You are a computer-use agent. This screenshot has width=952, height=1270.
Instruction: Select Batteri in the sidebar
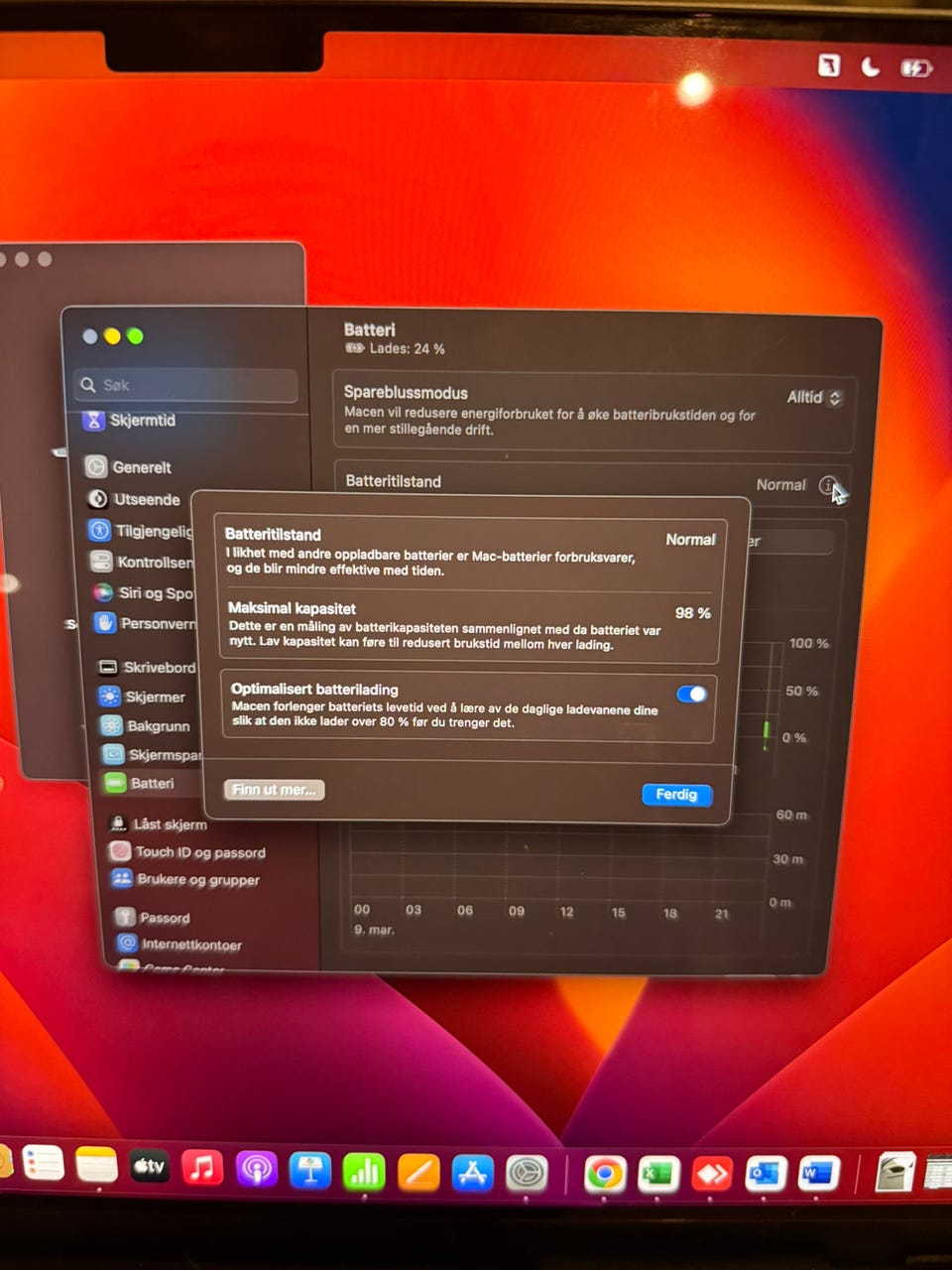140,783
